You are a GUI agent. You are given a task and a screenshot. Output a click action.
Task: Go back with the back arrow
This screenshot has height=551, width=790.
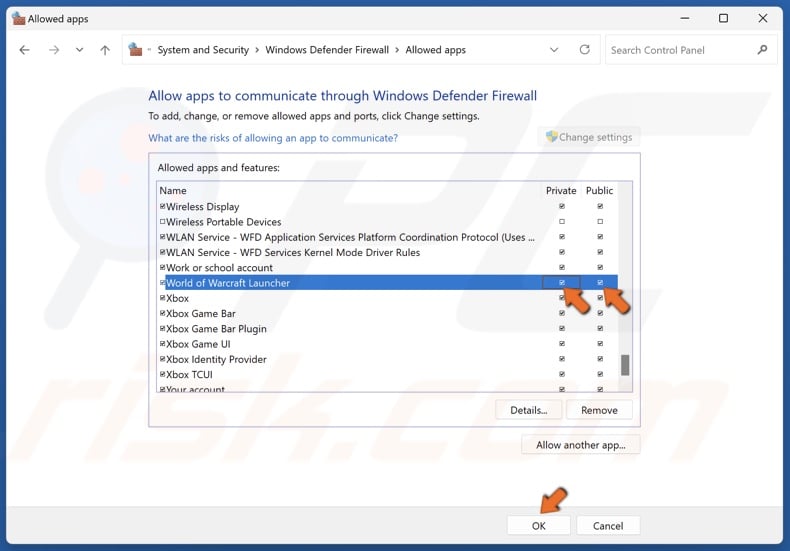click(x=24, y=50)
